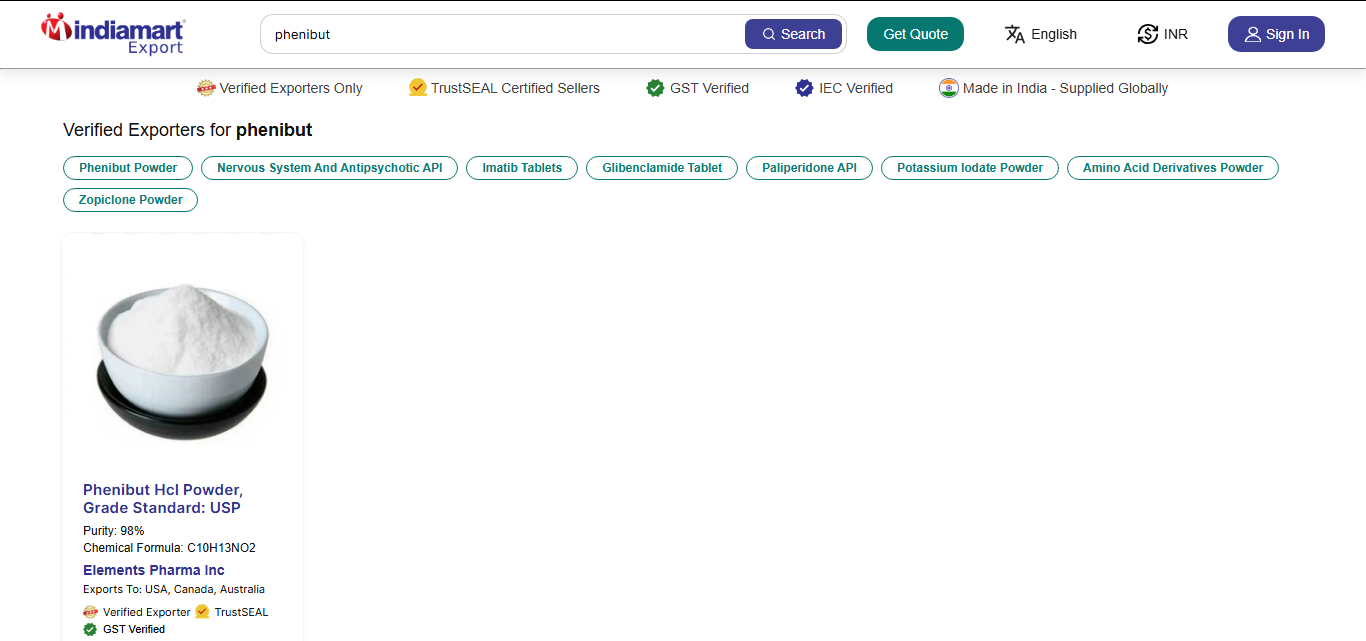This screenshot has width=1366, height=641.
Task: Click the magnifier icon in Search button
Action: 769,34
